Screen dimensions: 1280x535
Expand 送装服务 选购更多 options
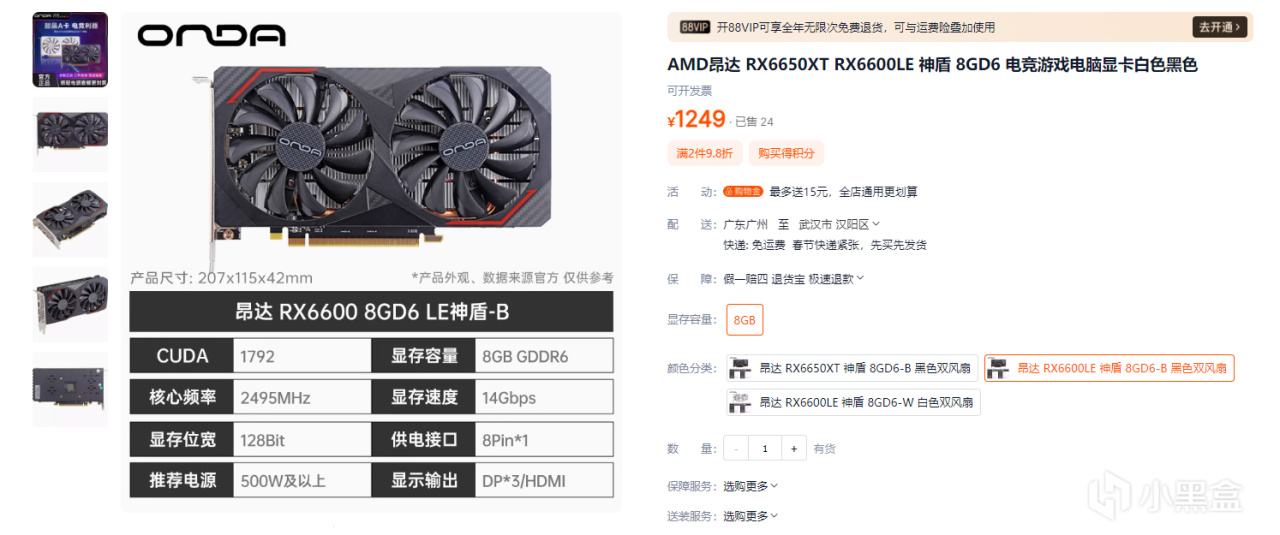coord(750,516)
